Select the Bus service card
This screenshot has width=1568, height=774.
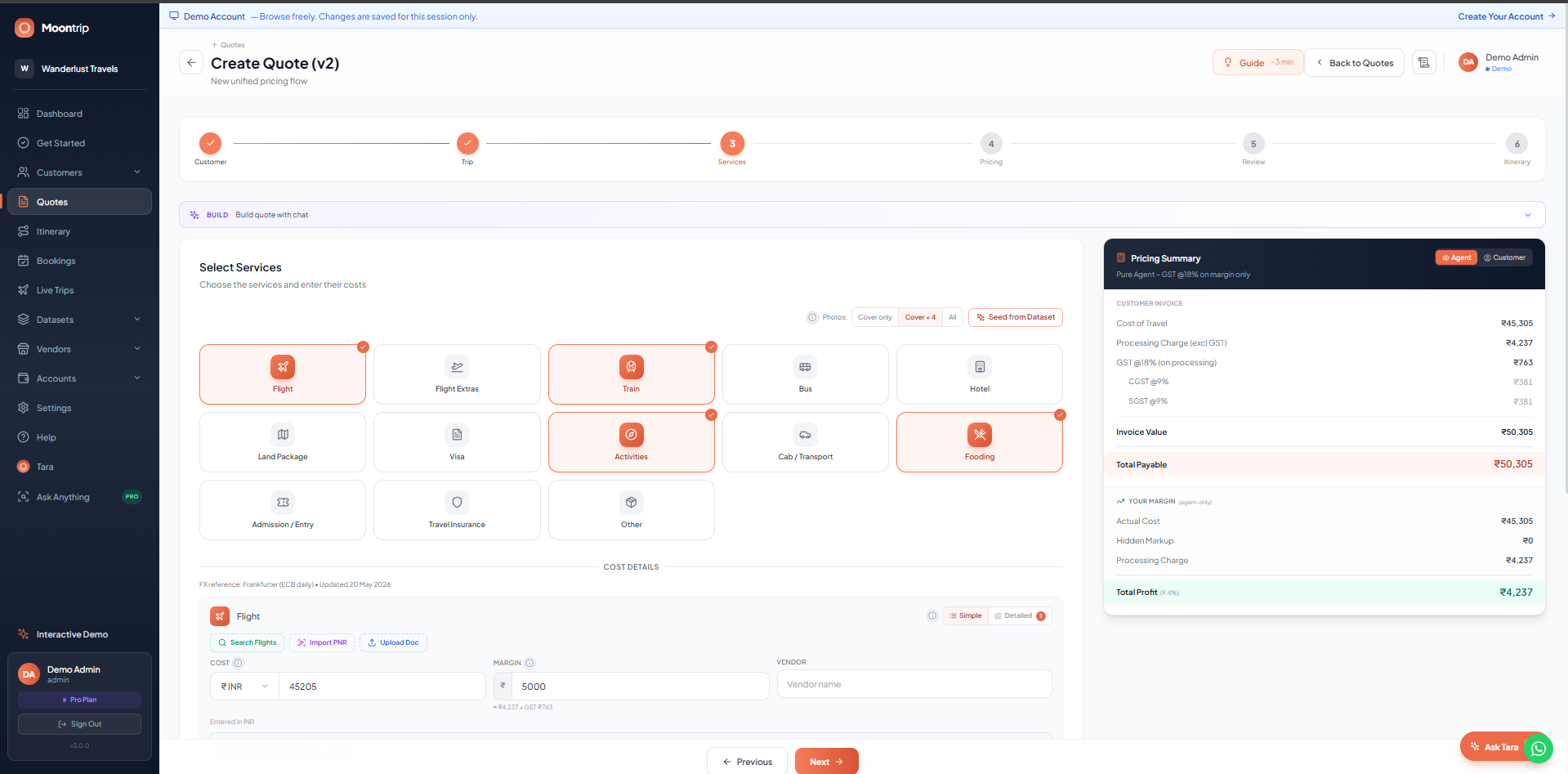806,374
